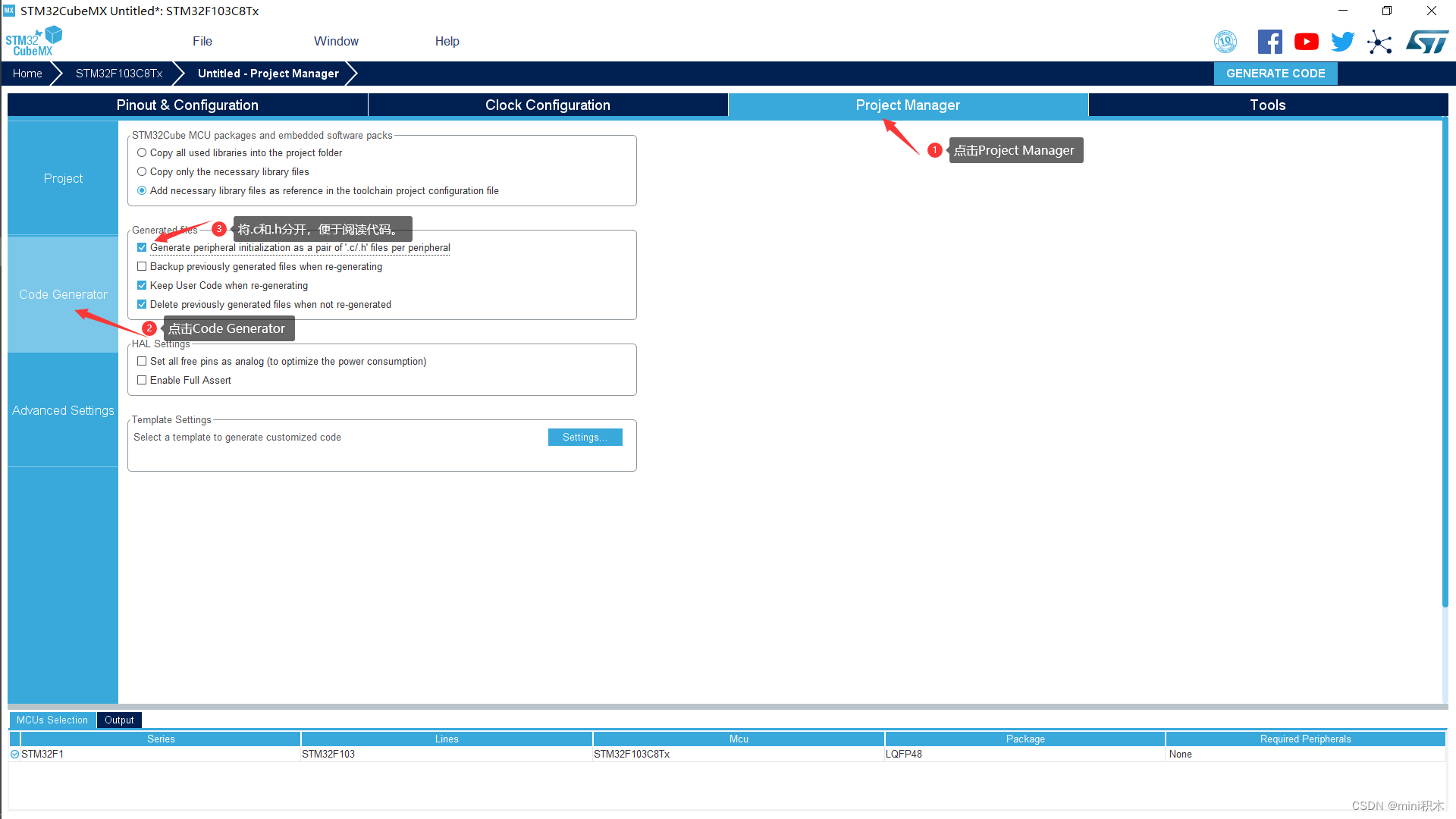Sort by Required Peripherals column header
Screen dimensions: 1456x819
tap(1305, 739)
